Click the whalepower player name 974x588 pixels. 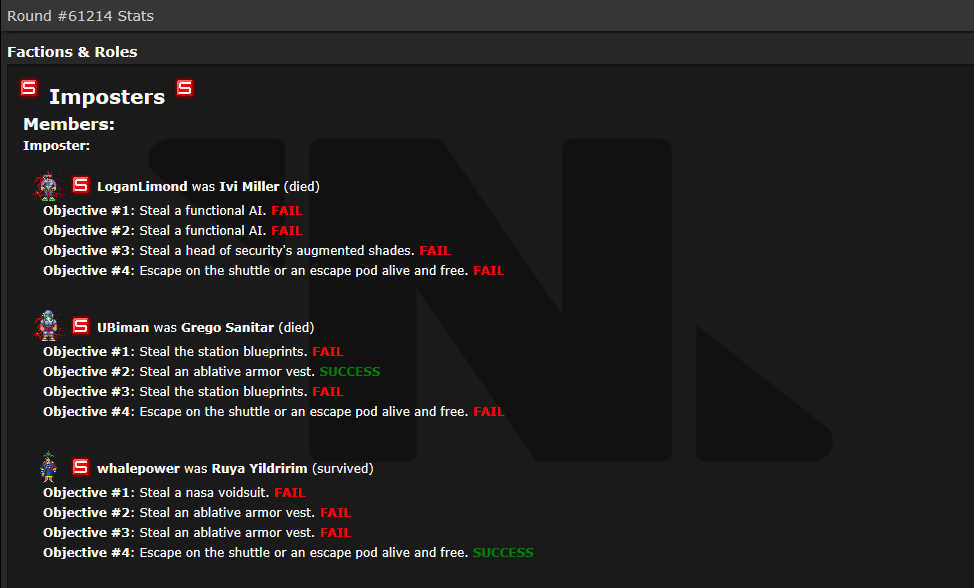pyautogui.click(x=138, y=469)
